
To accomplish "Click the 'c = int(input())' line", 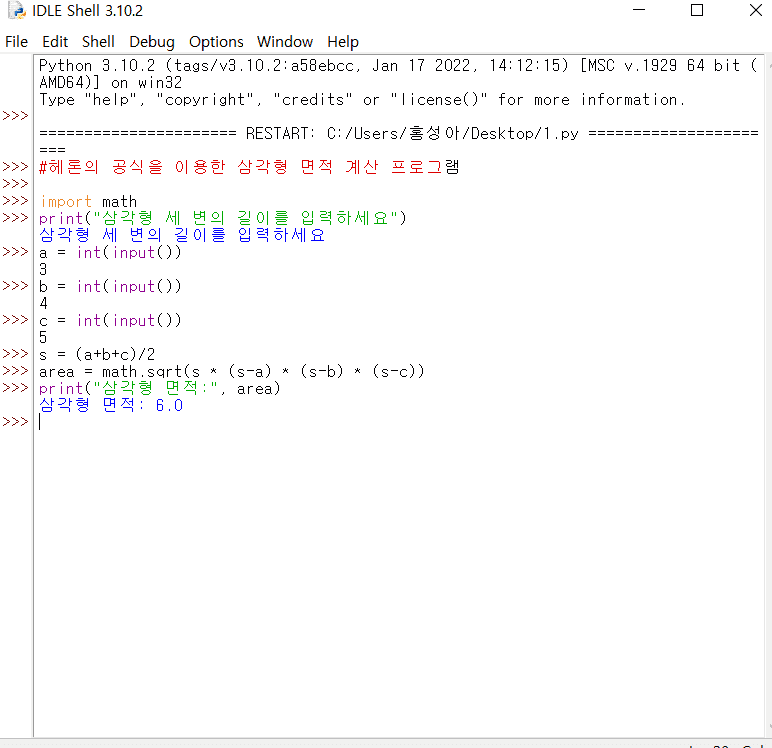I will (x=110, y=321).
